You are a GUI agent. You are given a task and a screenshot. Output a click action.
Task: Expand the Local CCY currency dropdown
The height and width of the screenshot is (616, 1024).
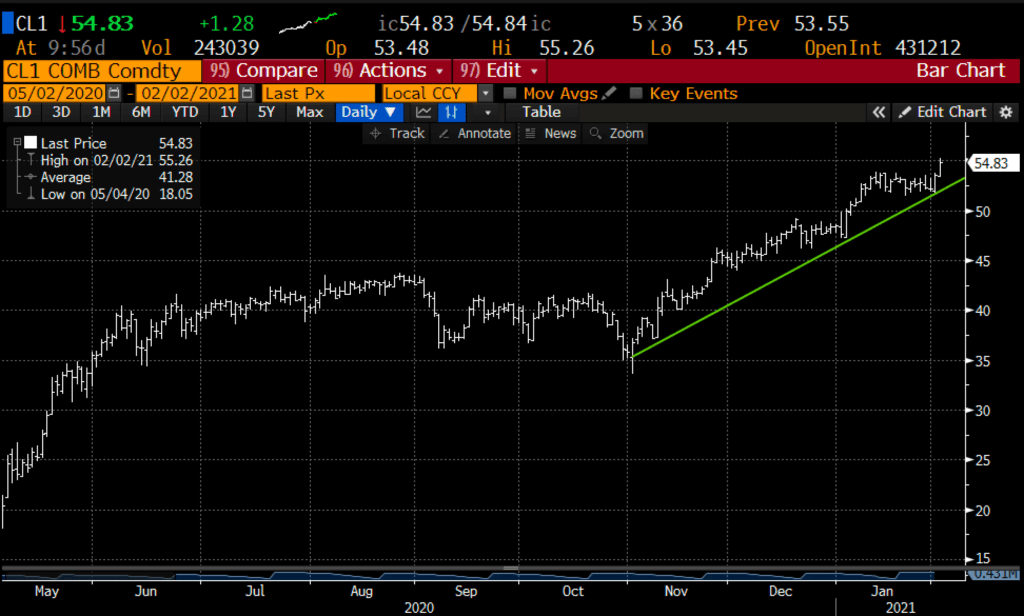pos(486,93)
